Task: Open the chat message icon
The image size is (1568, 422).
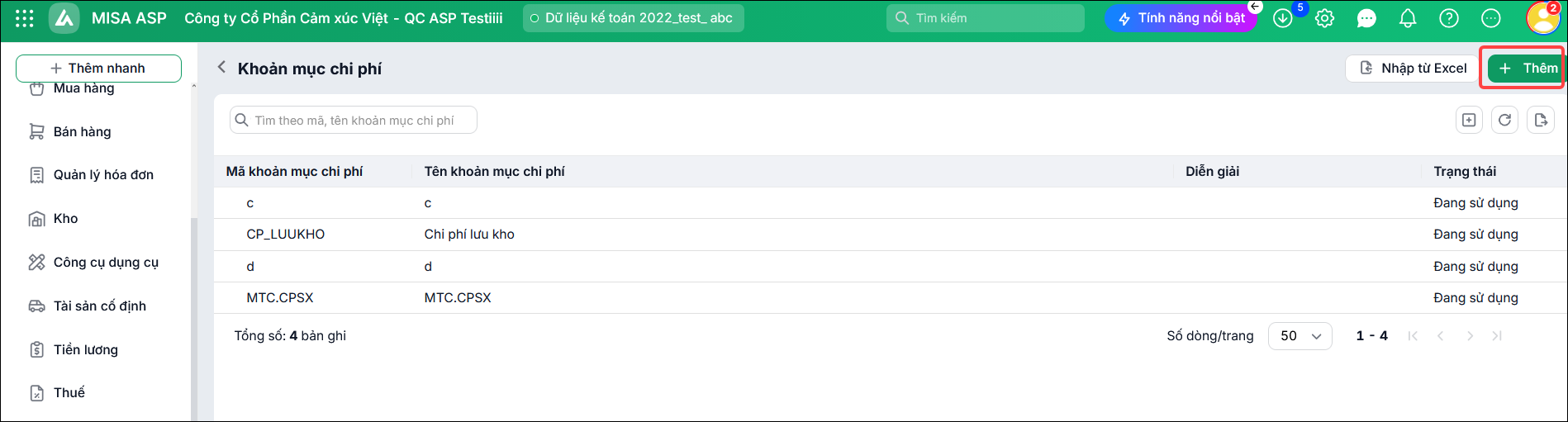Action: pos(1367,18)
